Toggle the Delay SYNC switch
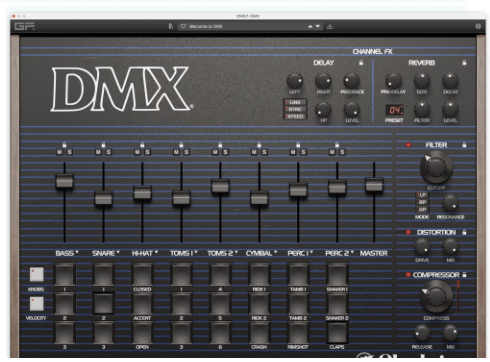 (295, 109)
